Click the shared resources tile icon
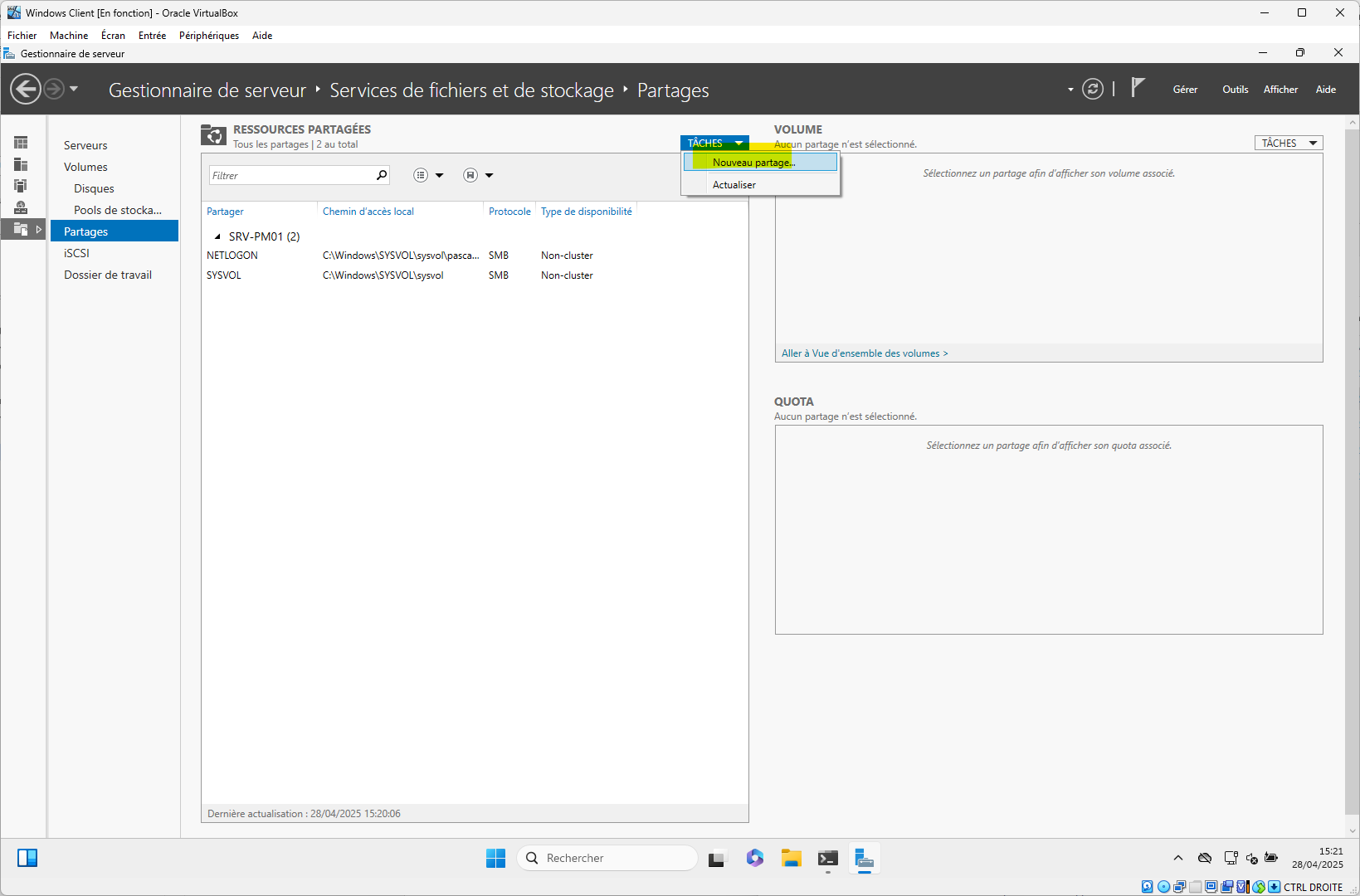 coord(213,135)
